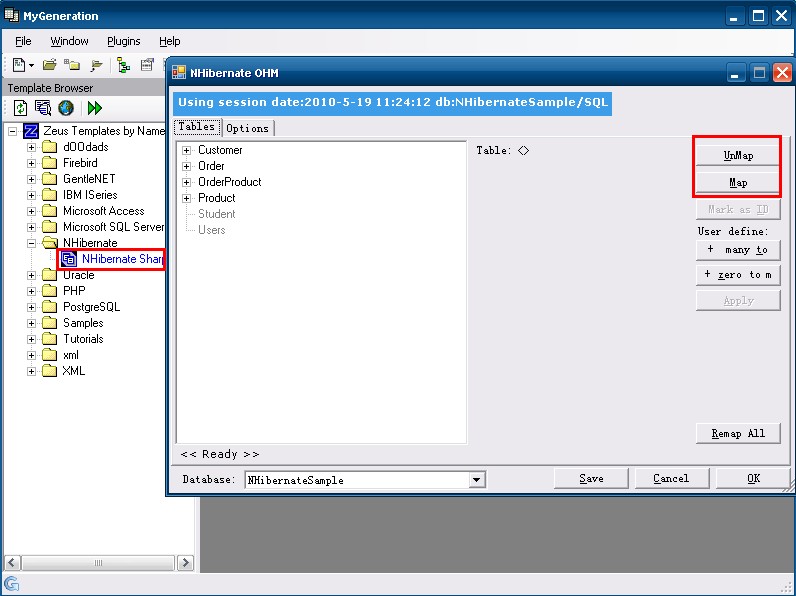Select the Microsoft SQL Server folder label
Screen dimensions: 796x596
click(113, 227)
